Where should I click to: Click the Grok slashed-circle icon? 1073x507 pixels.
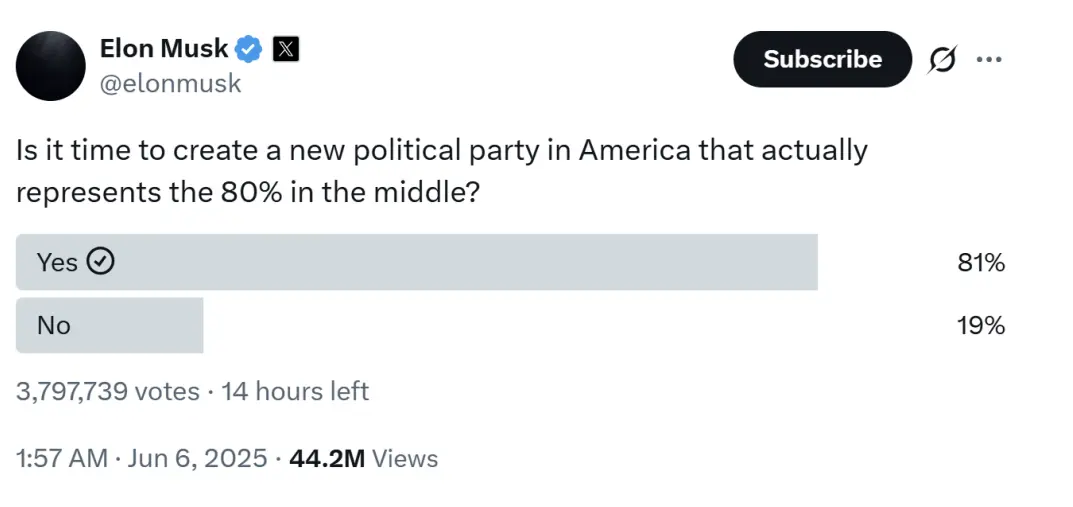point(942,60)
